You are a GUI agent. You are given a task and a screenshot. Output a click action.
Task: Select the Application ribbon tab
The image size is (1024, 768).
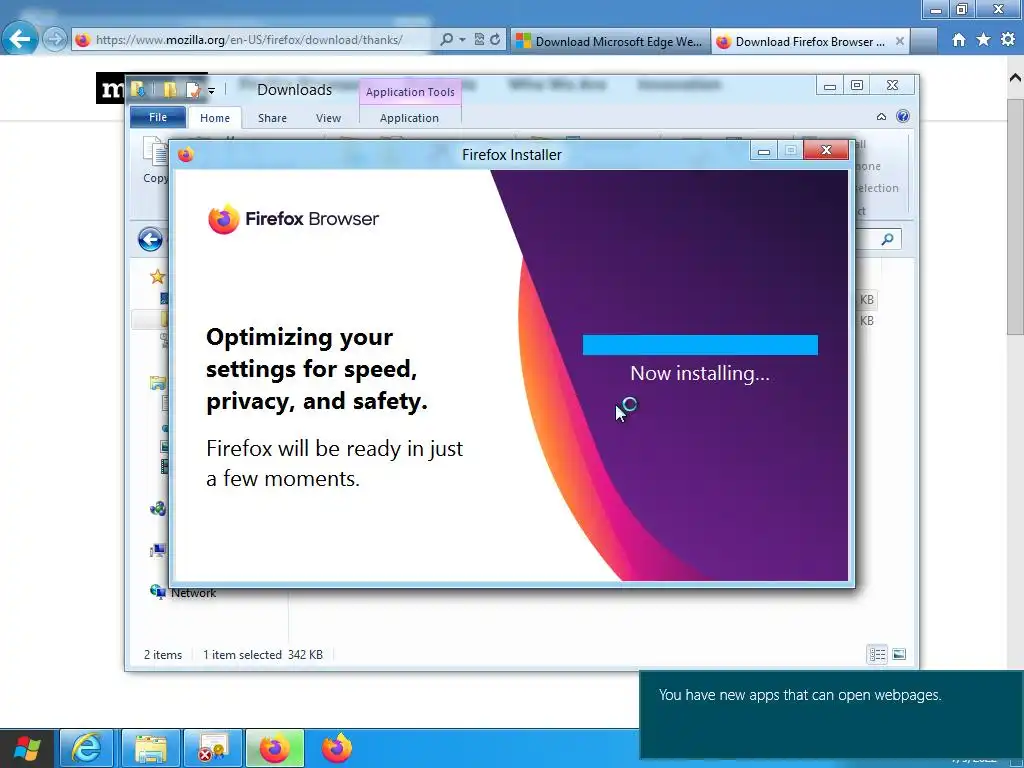point(409,118)
